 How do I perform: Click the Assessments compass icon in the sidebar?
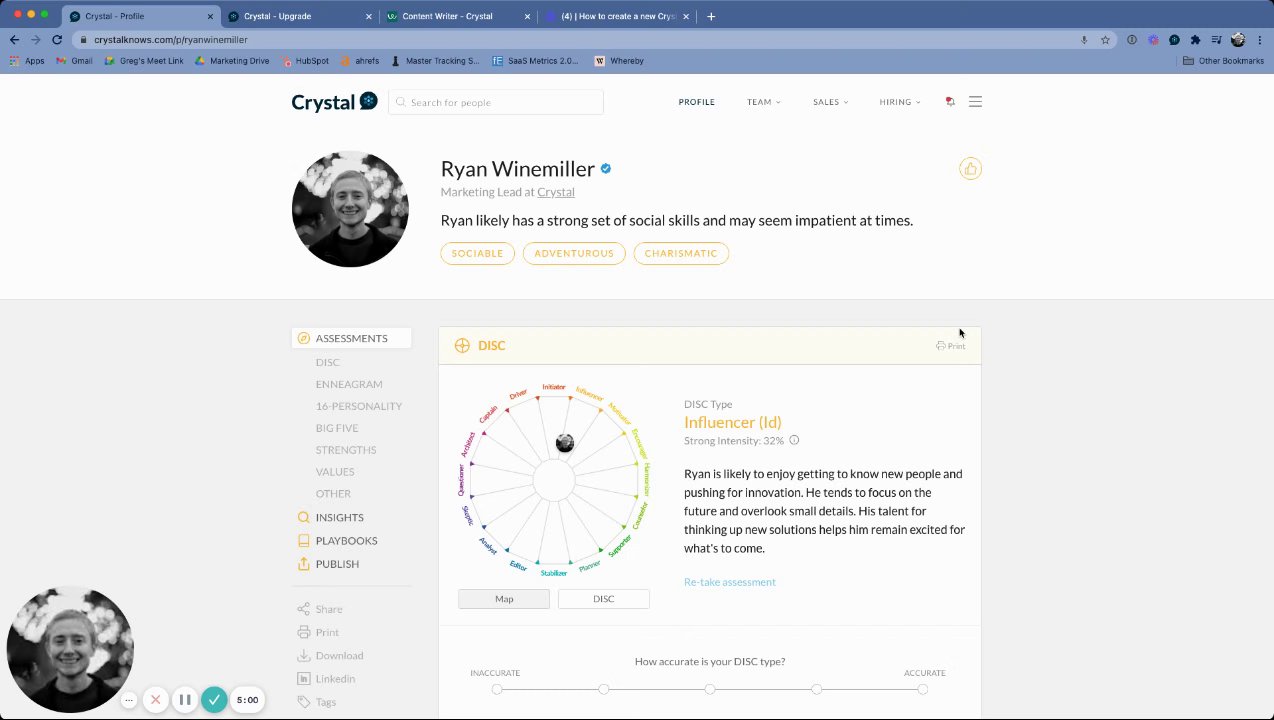click(304, 338)
